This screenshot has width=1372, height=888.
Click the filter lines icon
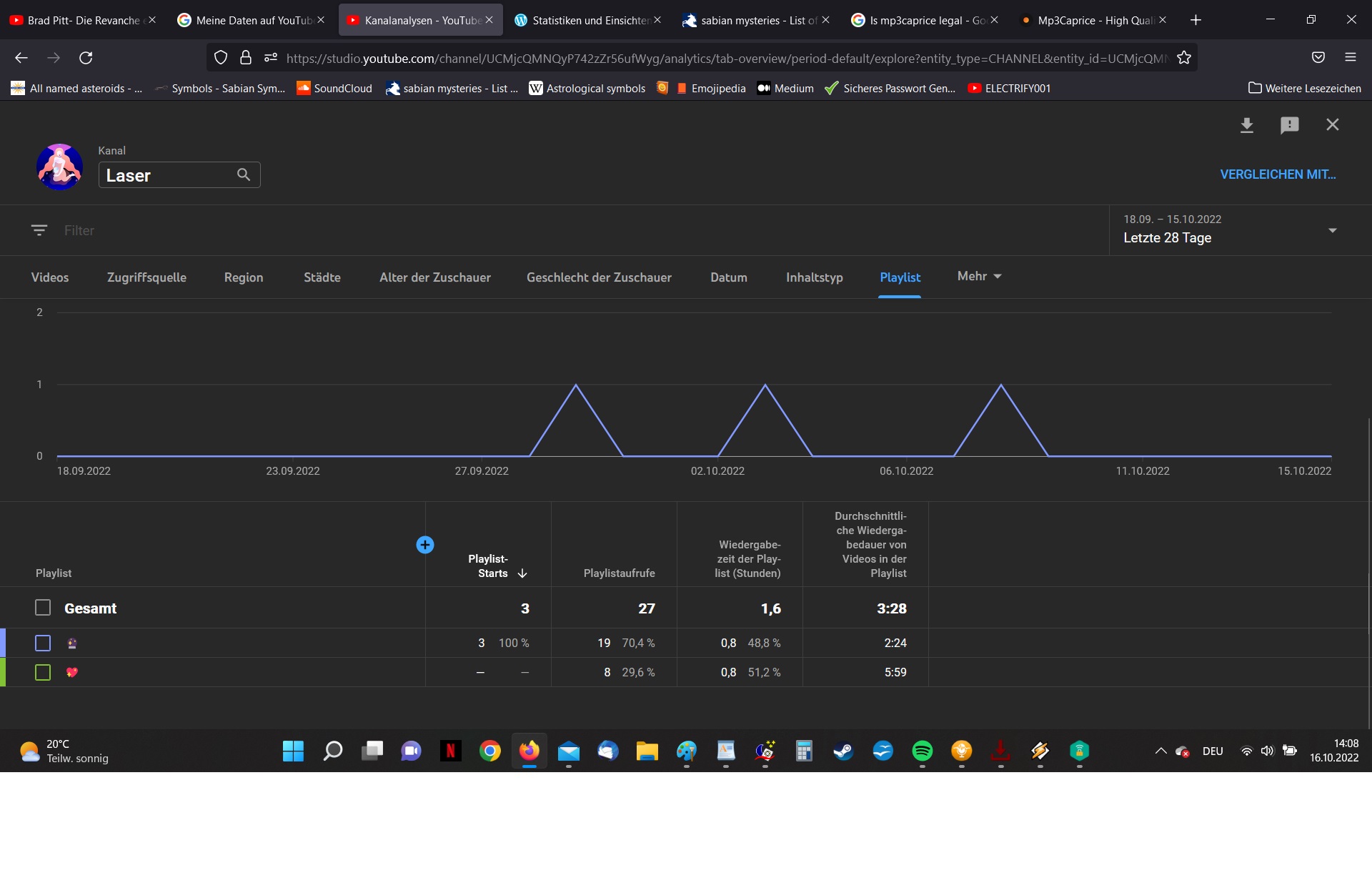coord(39,230)
